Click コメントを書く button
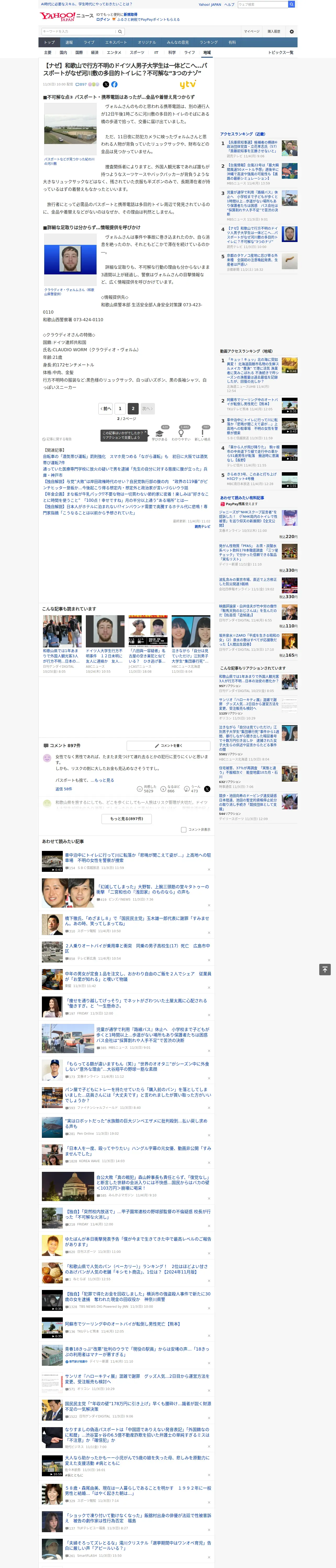 pos(169,746)
